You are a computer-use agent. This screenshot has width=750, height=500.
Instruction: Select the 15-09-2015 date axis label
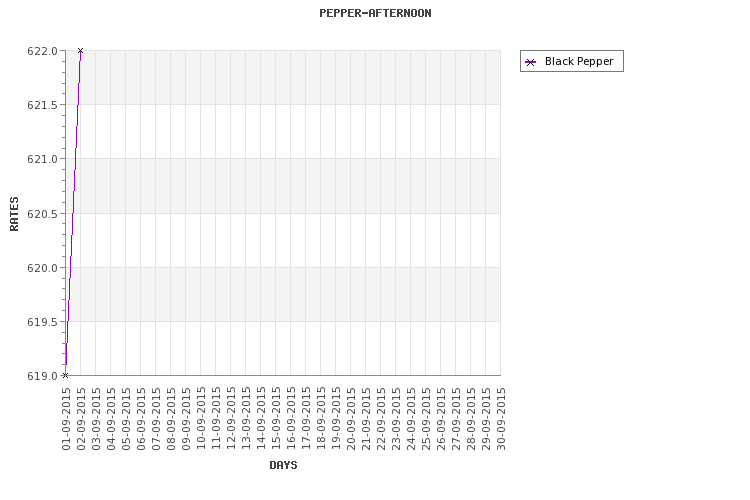(276, 419)
